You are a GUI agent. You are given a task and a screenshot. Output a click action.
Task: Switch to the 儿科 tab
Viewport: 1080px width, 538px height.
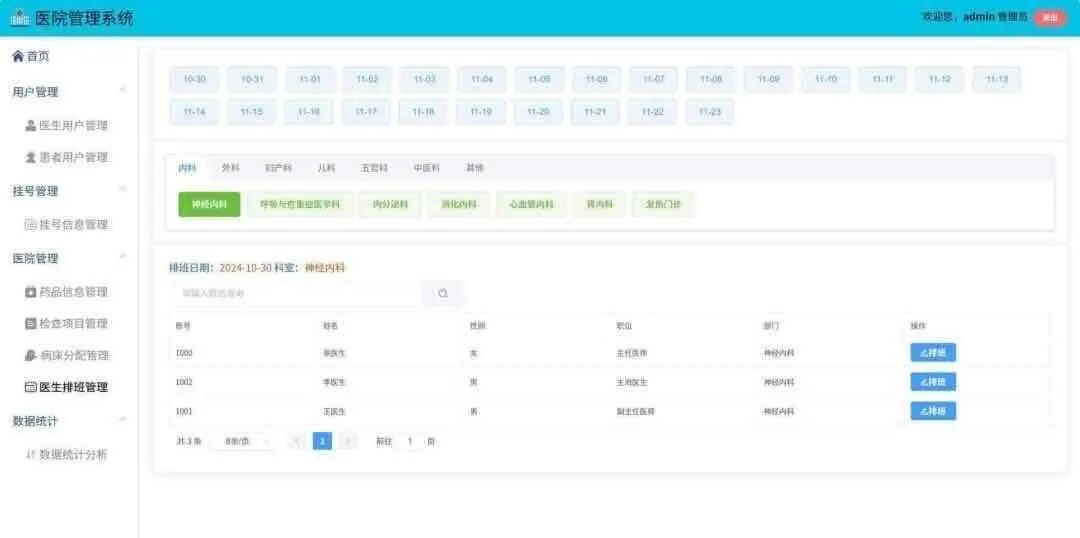[326, 168]
